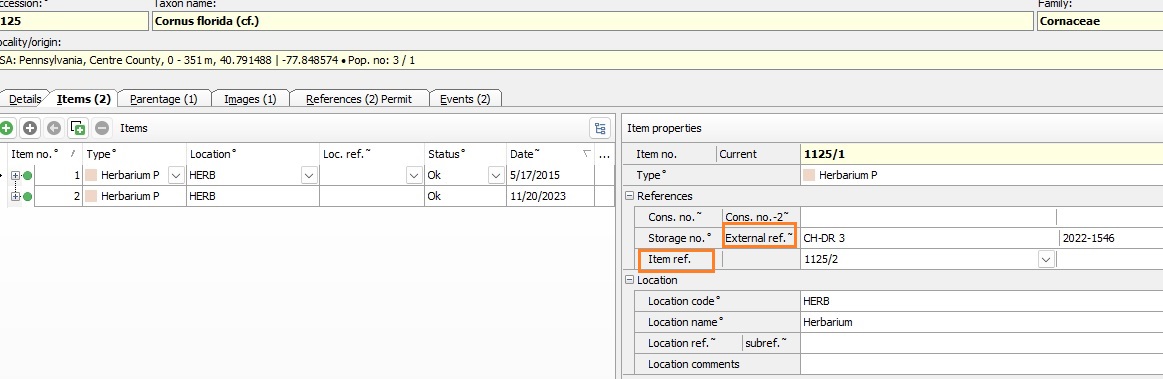1163x379 pixels.
Task: Click the External ref. value 2022-1546
Action: (x=1110, y=238)
